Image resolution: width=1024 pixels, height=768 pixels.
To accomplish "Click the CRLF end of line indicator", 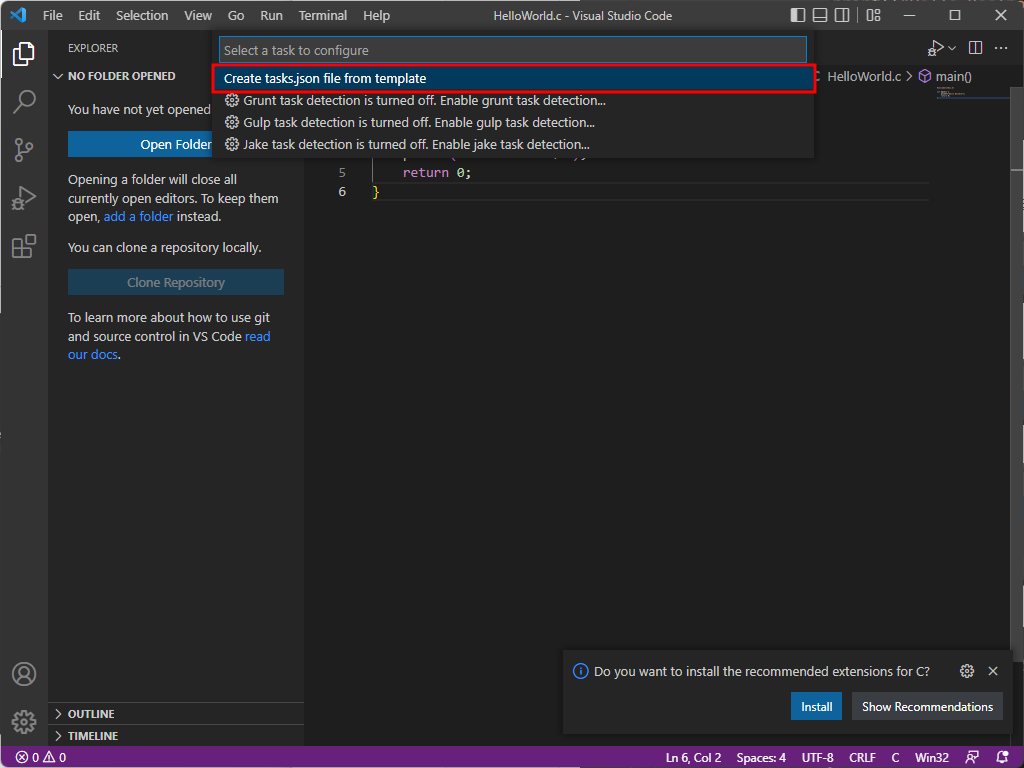I will [x=862, y=758].
